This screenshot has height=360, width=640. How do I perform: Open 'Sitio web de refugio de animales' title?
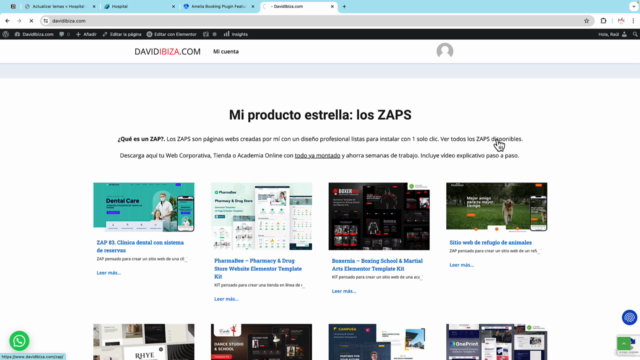point(491,242)
